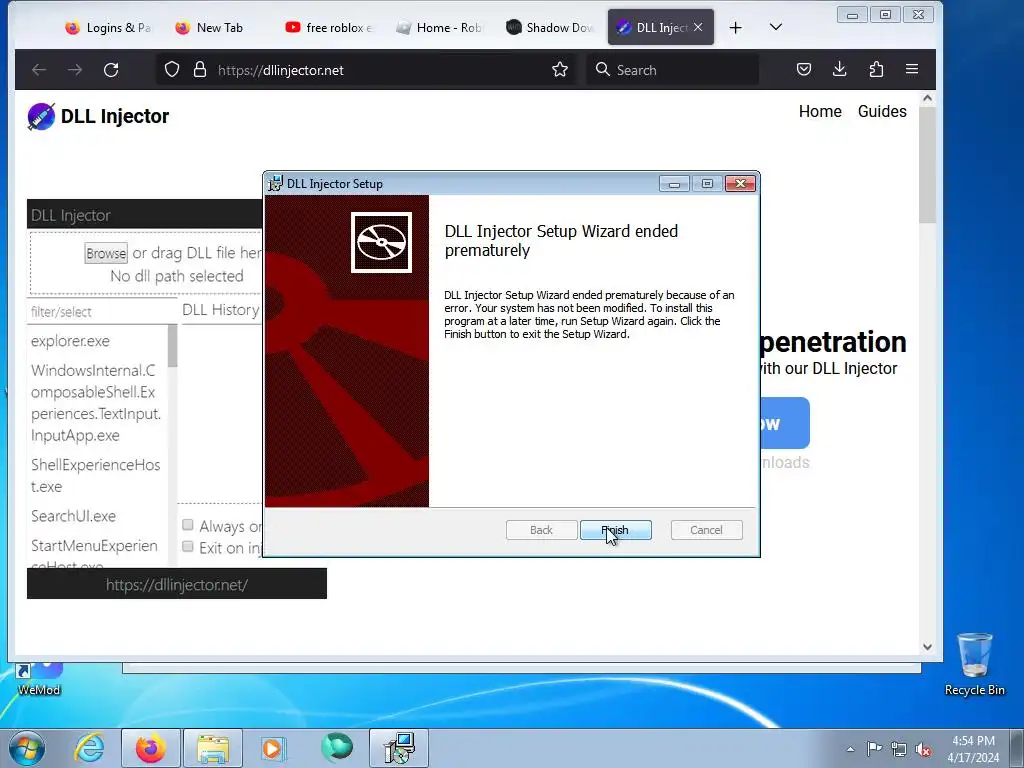Open the Firefox downloads panel
The height and width of the screenshot is (768, 1024).
840,69
